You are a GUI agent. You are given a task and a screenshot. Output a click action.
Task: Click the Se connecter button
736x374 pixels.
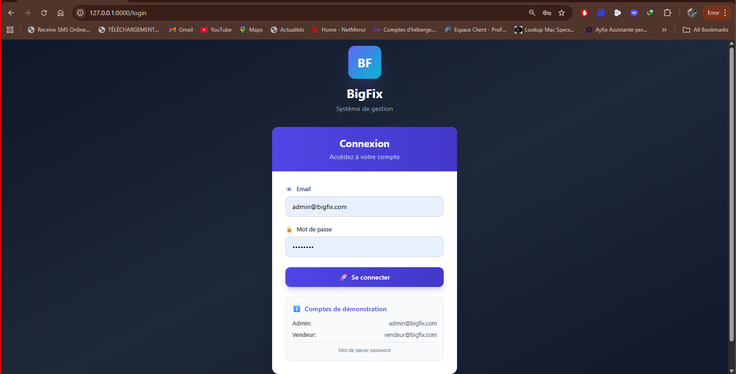pyautogui.click(x=364, y=277)
